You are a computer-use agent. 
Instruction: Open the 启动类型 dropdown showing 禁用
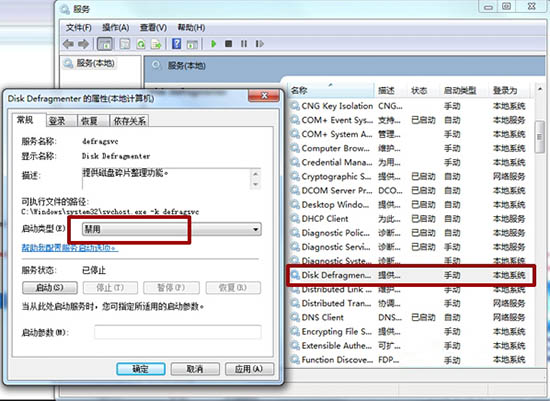[172, 229]
